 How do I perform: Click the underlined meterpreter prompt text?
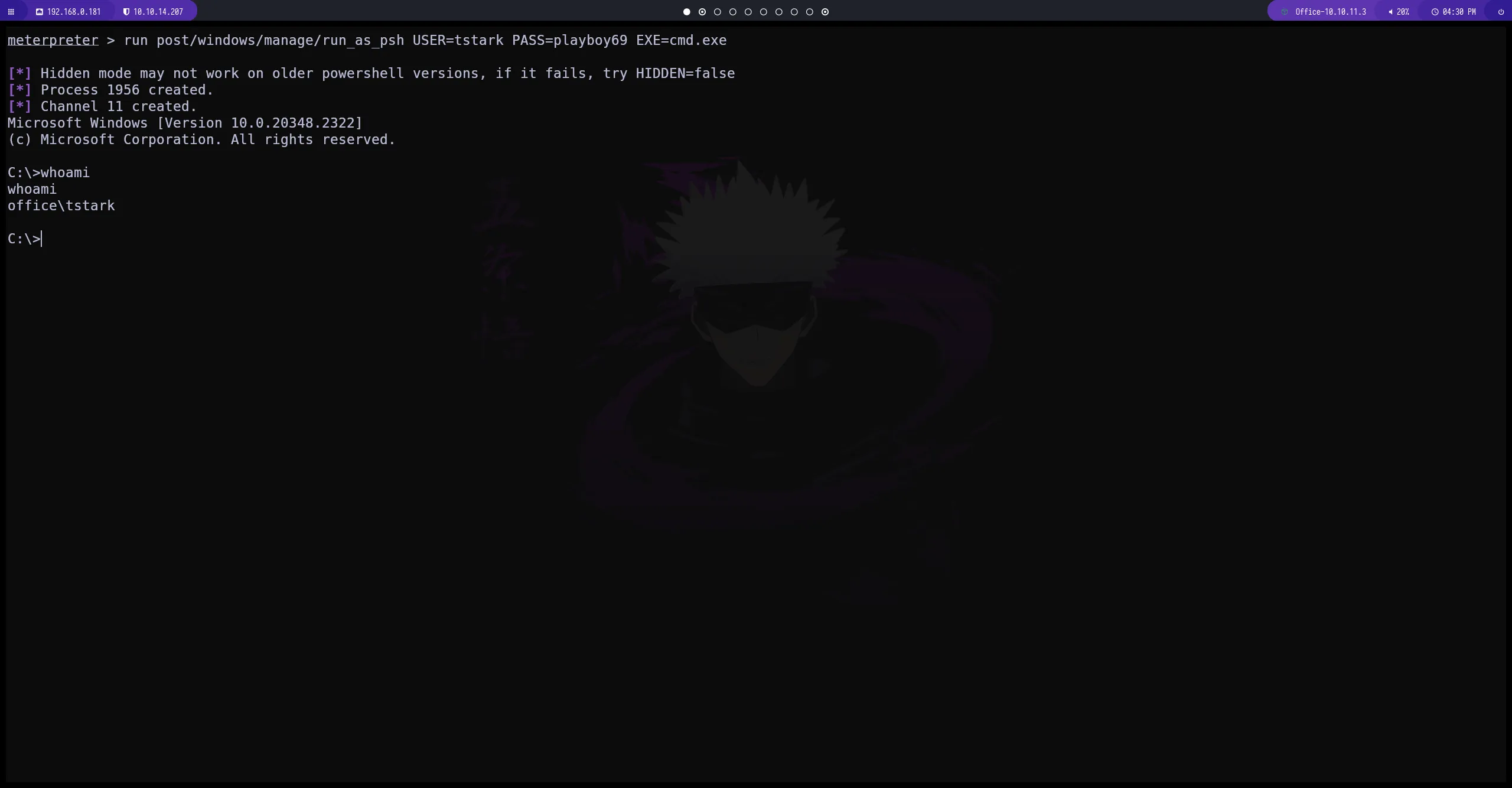53,40
